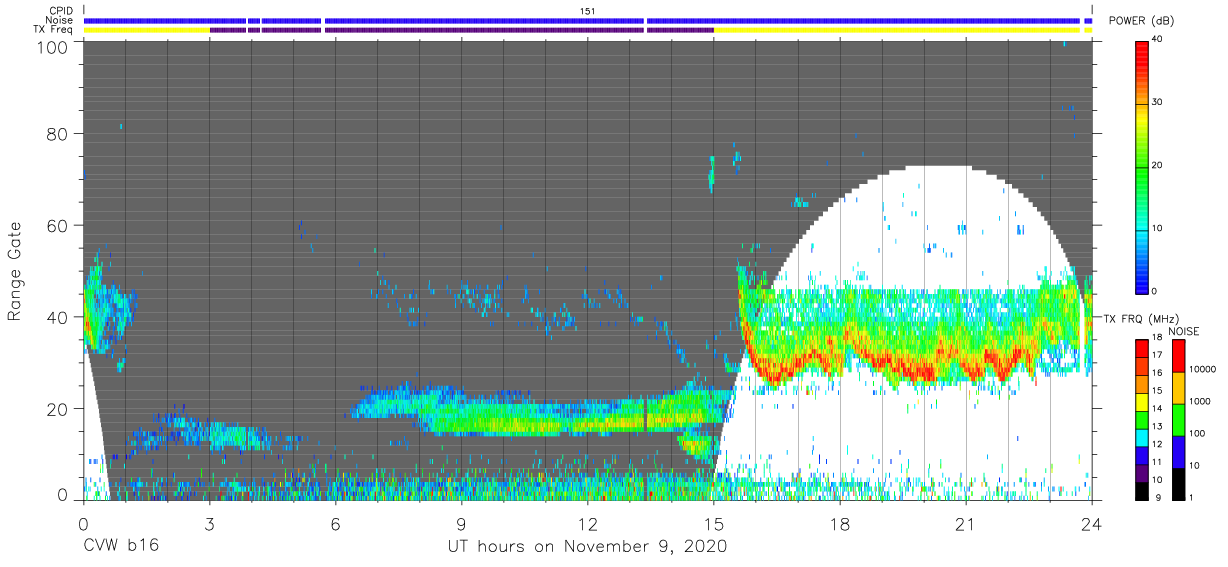This screenshot has height=567, width=1228.
Task: Select the NOISE legend title
Action: tap(1183, 331)
